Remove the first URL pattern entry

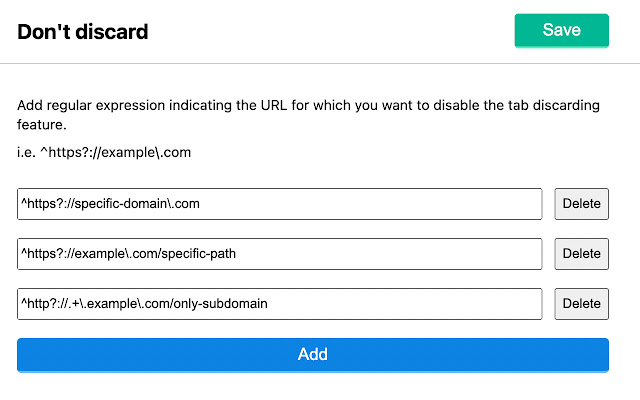pyautogui.click(x=581, y=204)
